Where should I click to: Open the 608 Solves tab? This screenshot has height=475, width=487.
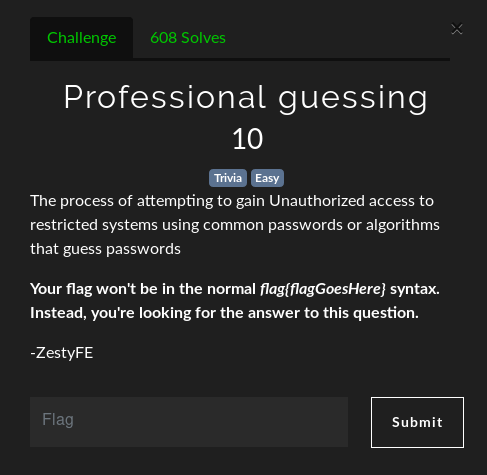[x=188, y=38]
